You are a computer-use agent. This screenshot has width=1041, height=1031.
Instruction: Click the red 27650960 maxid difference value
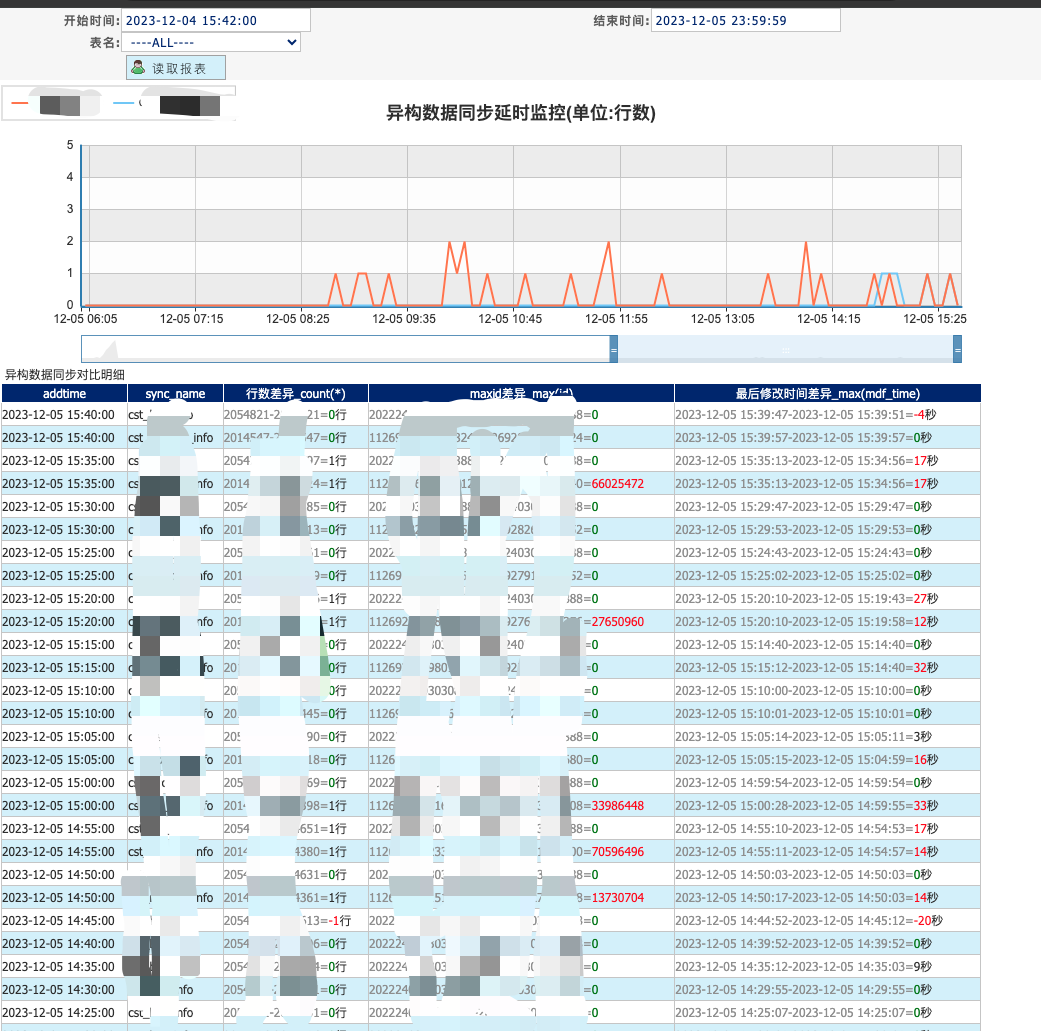pos(618,621)
